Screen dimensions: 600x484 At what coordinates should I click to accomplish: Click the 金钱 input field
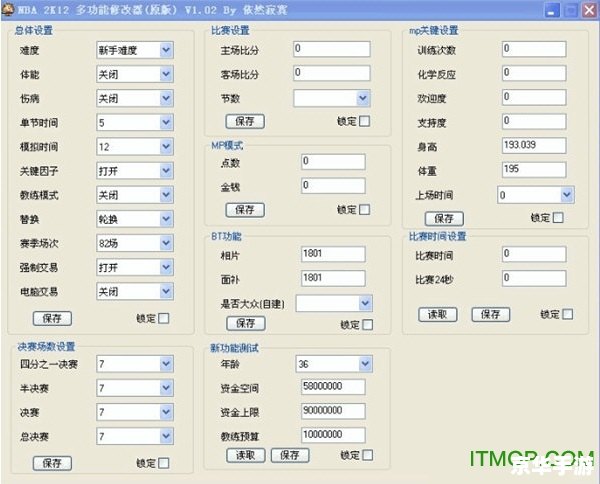333,186
